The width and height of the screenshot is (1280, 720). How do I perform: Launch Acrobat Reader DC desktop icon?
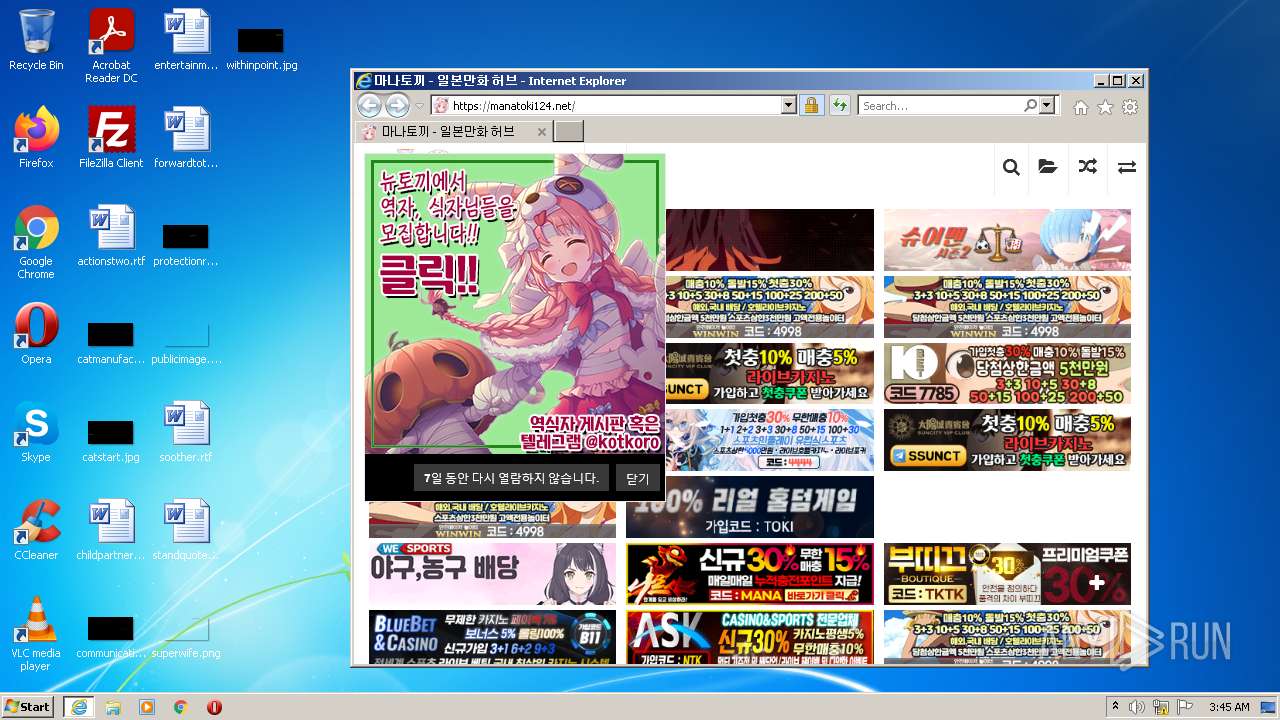(x=111, y=45)
